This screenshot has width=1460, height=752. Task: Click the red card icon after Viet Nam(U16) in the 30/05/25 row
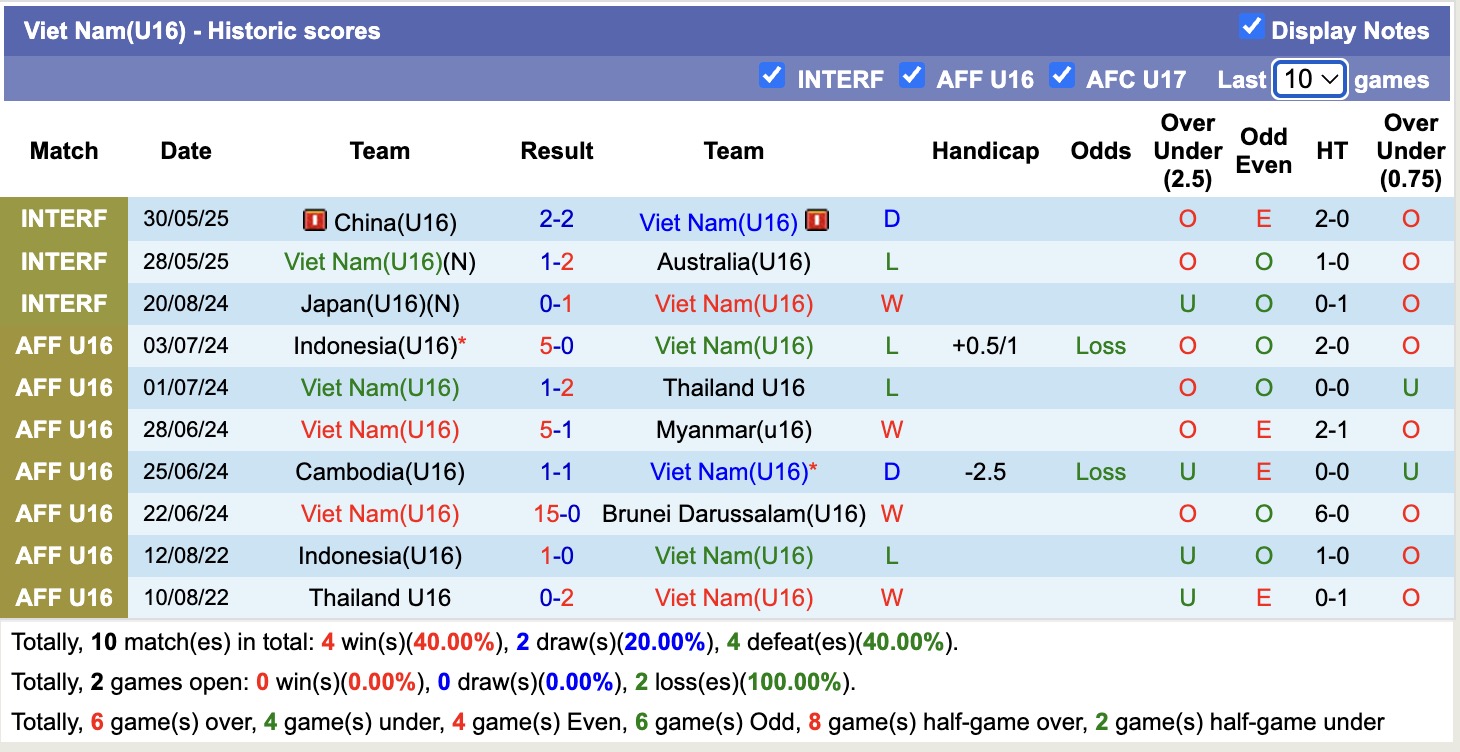tap(816, 221)
